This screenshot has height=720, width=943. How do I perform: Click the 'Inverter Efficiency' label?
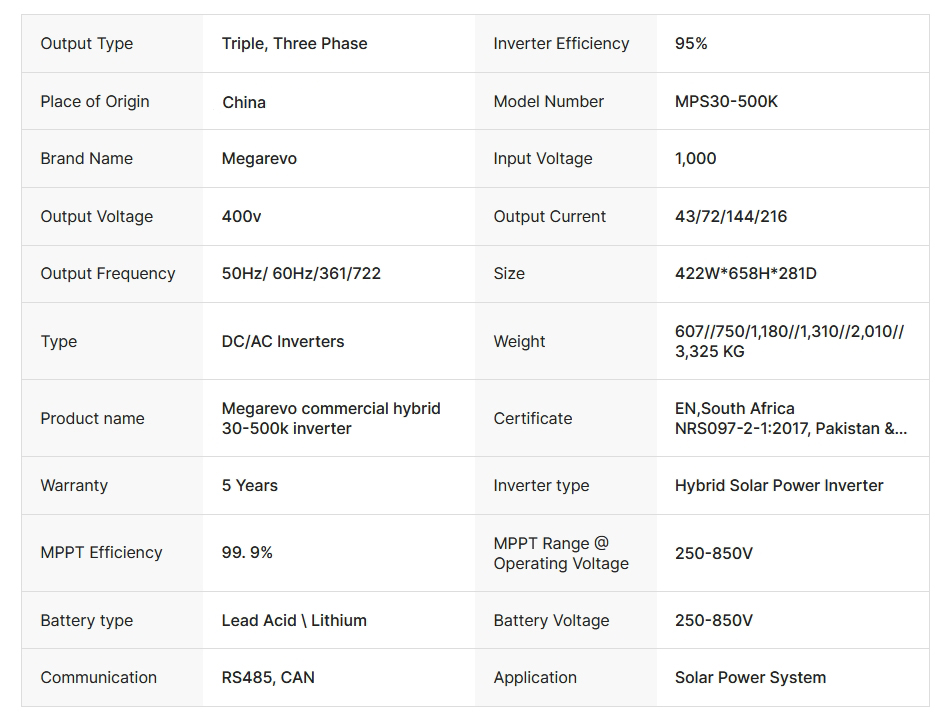[x=561, y=44]
